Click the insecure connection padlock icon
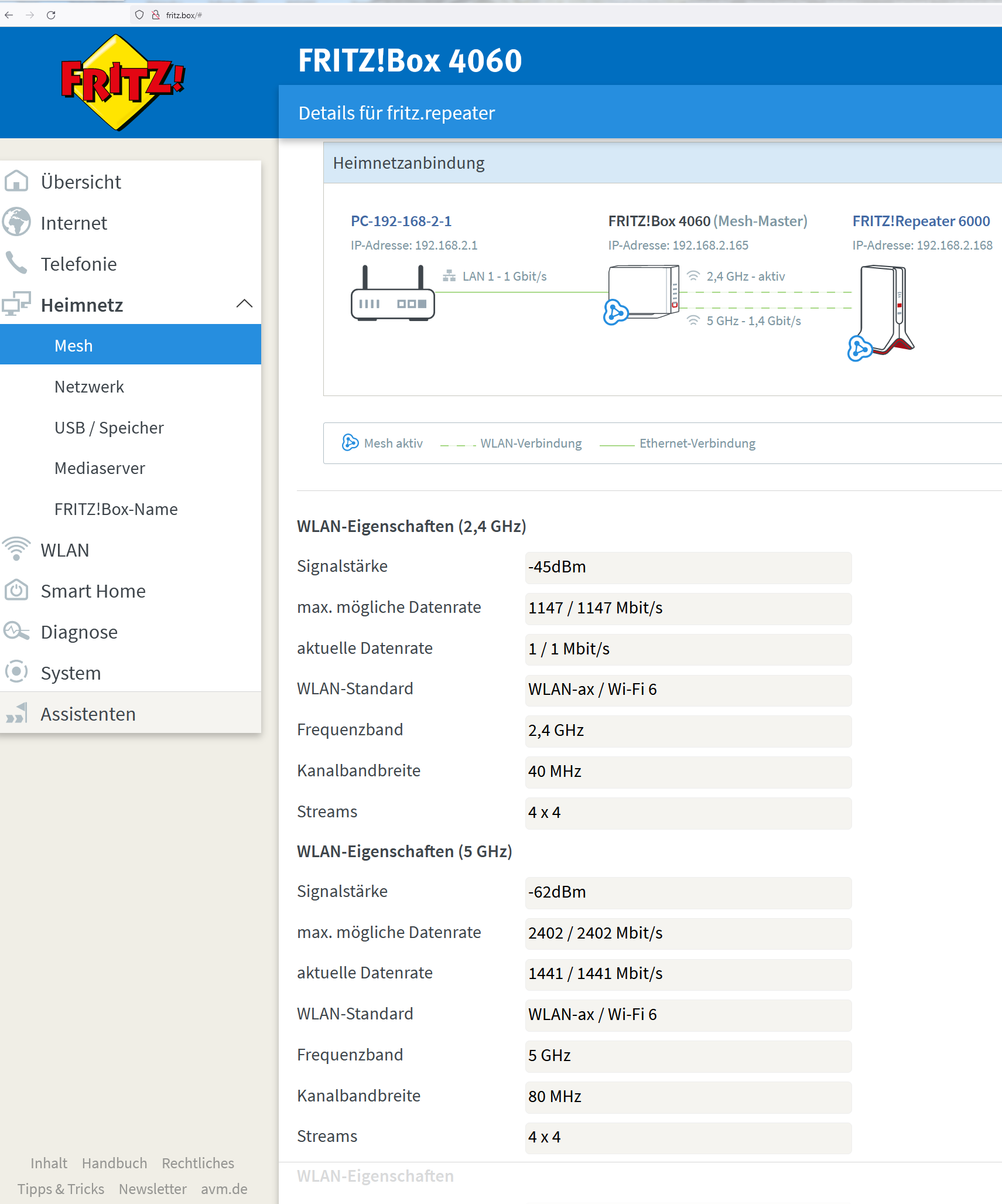 pyautogui.click(x=156, y=15)
